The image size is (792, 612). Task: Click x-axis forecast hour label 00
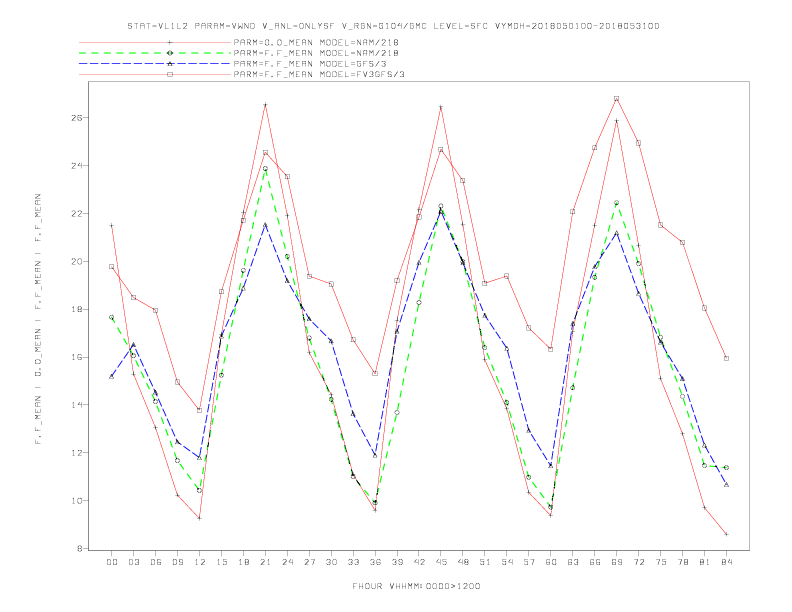pyautogui.click(x=112, y=562)
